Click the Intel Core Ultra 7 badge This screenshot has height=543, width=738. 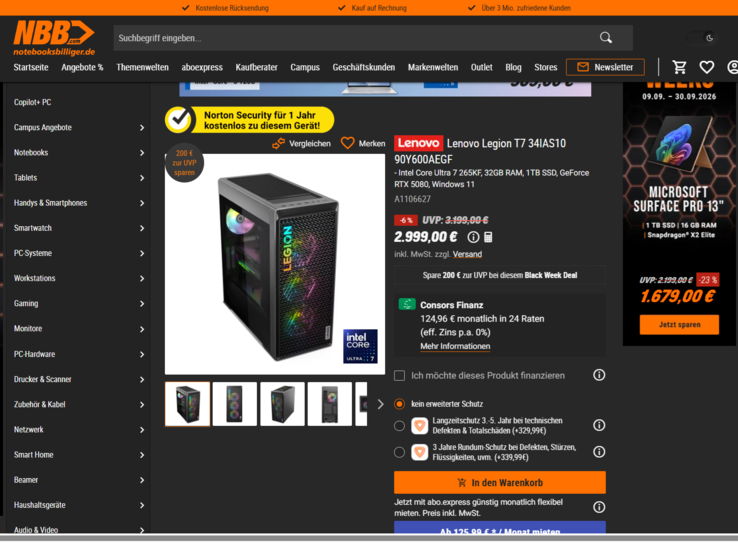coord(360,346)
